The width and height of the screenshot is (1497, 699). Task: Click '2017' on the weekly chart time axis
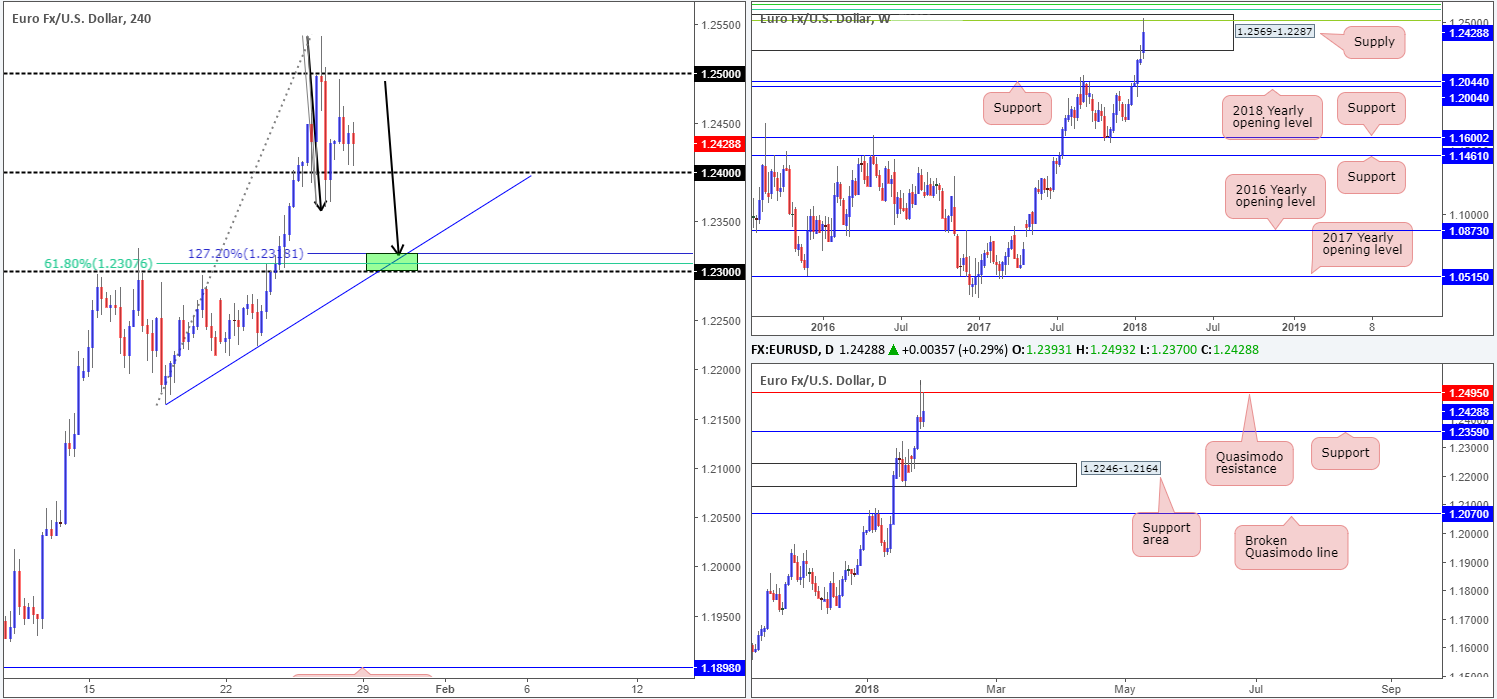pos(978,326)
